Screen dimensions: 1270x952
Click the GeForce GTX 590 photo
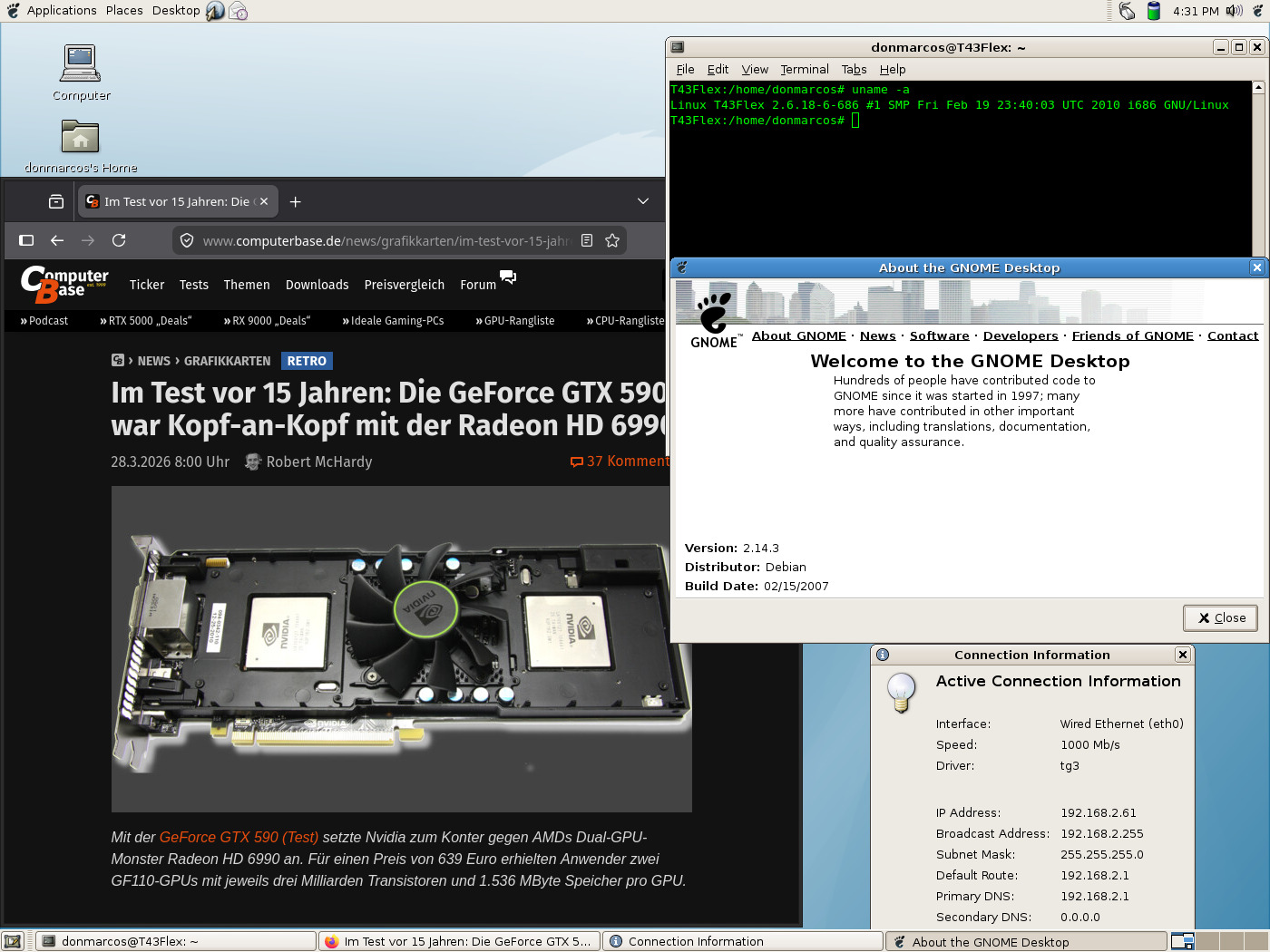tap(401, 649)
